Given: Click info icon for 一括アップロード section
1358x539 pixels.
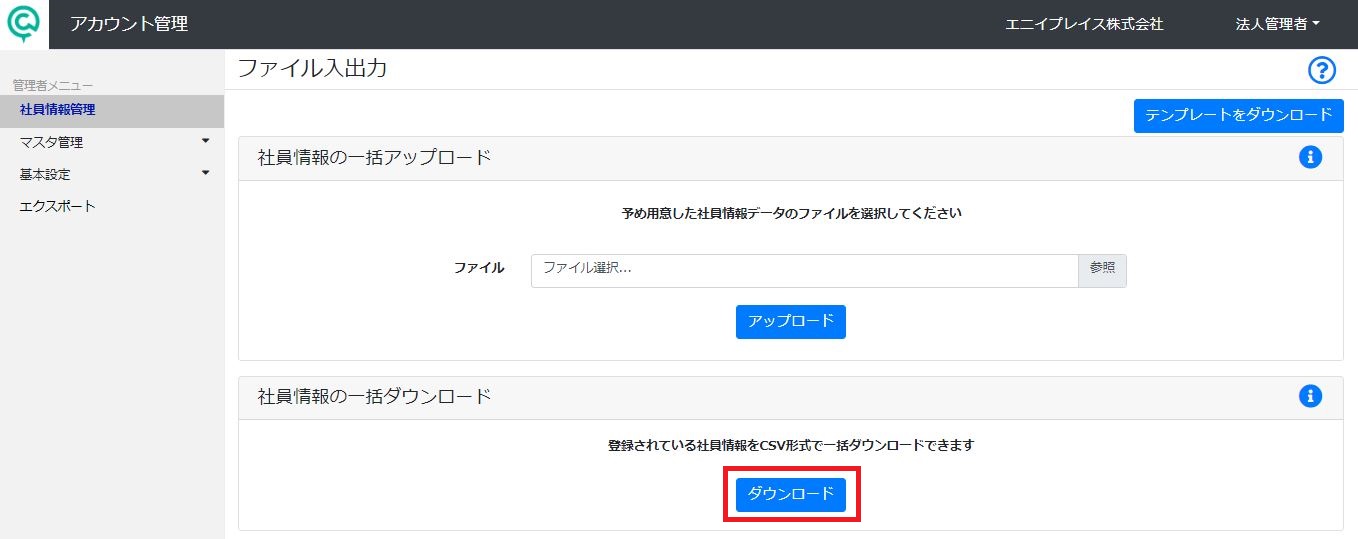Looking at the screenshot, I should pyautogui.click(x=1310, y=157).
